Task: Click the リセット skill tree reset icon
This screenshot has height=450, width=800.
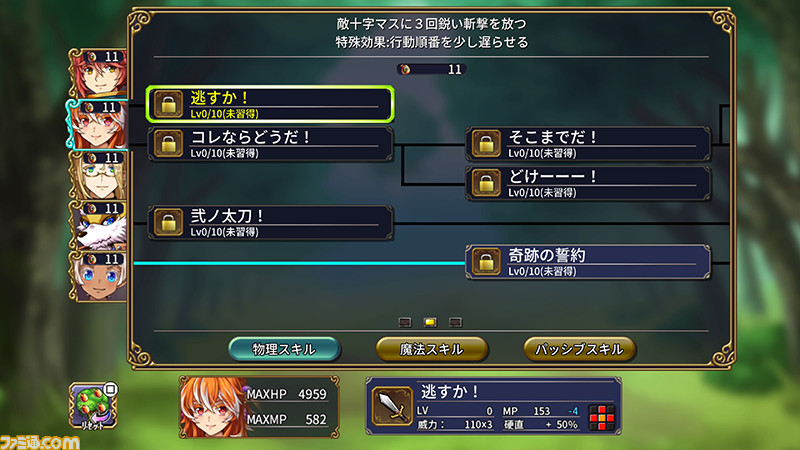Action: click(93, 407)
